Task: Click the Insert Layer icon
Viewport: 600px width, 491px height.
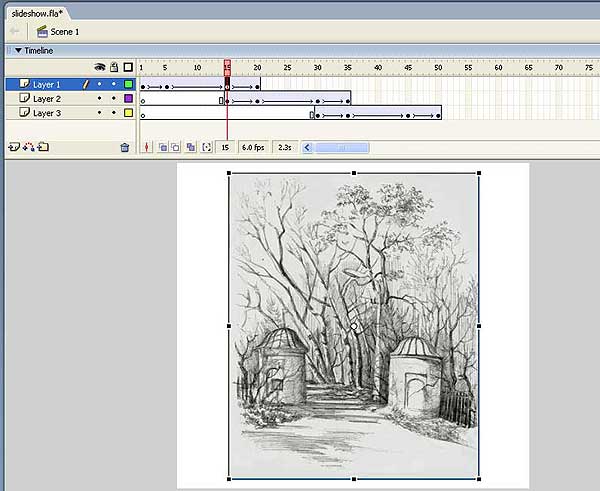Action: (x=13, y=147)
